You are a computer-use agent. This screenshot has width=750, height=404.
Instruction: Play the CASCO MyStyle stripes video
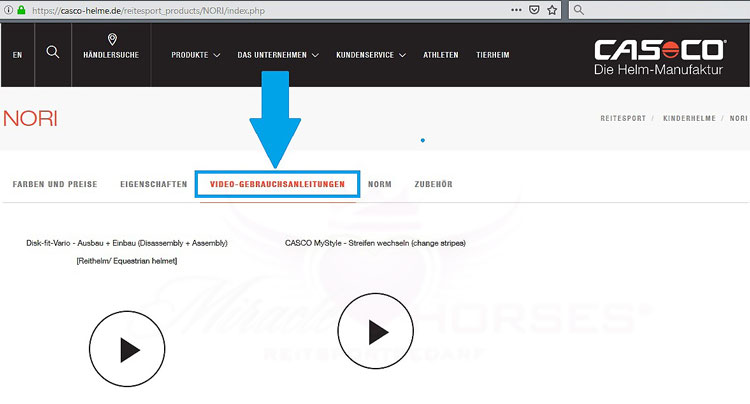(x=375, y=331)
